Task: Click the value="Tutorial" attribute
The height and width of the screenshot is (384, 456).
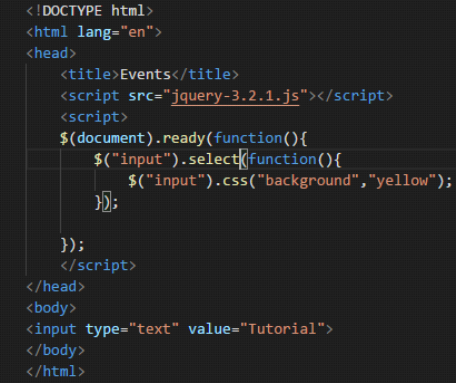Action: coord(256,329)
